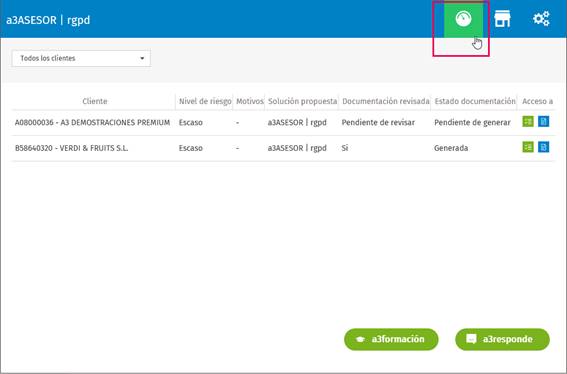This screenshot has width=567, height=374.
Task: Open the store icon in header
Action: coord(502,19)
